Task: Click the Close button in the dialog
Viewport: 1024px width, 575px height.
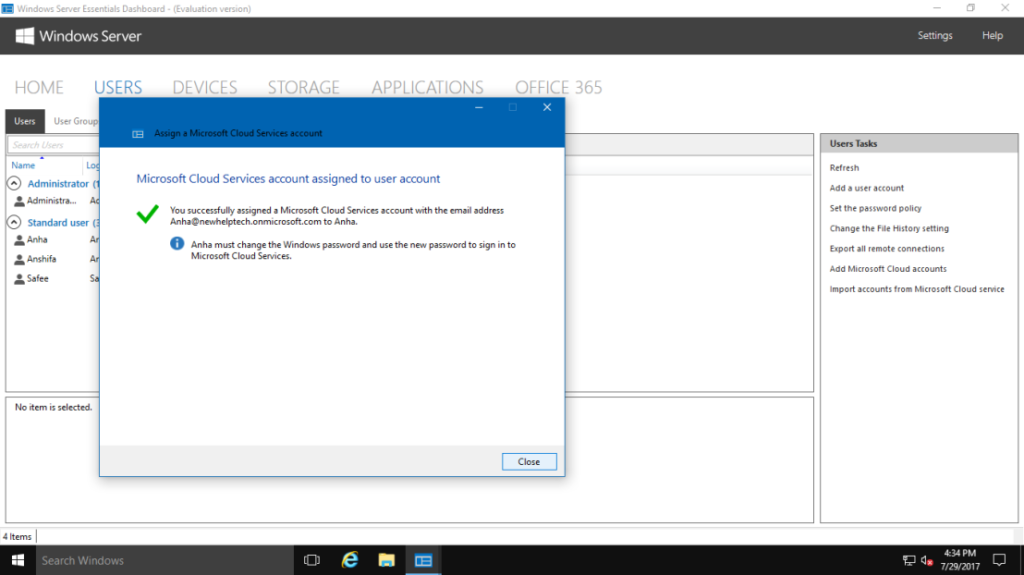Action: pos(529,461)
